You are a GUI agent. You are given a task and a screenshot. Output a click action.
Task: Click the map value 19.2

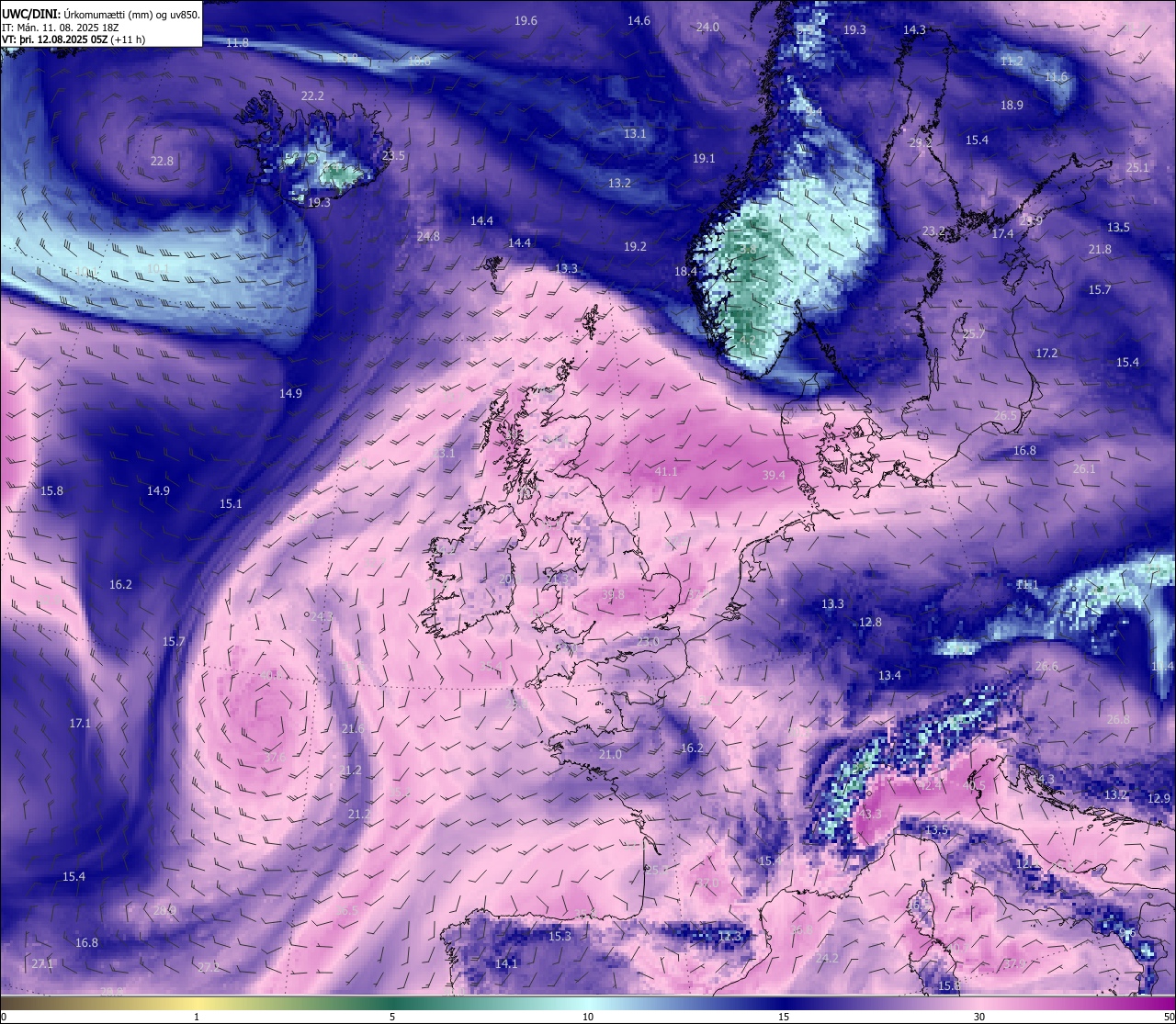tap(635, 246)
